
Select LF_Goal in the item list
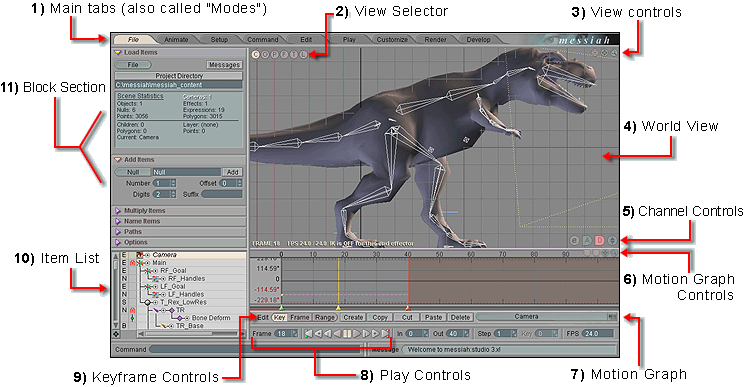(x=173, y=286)
